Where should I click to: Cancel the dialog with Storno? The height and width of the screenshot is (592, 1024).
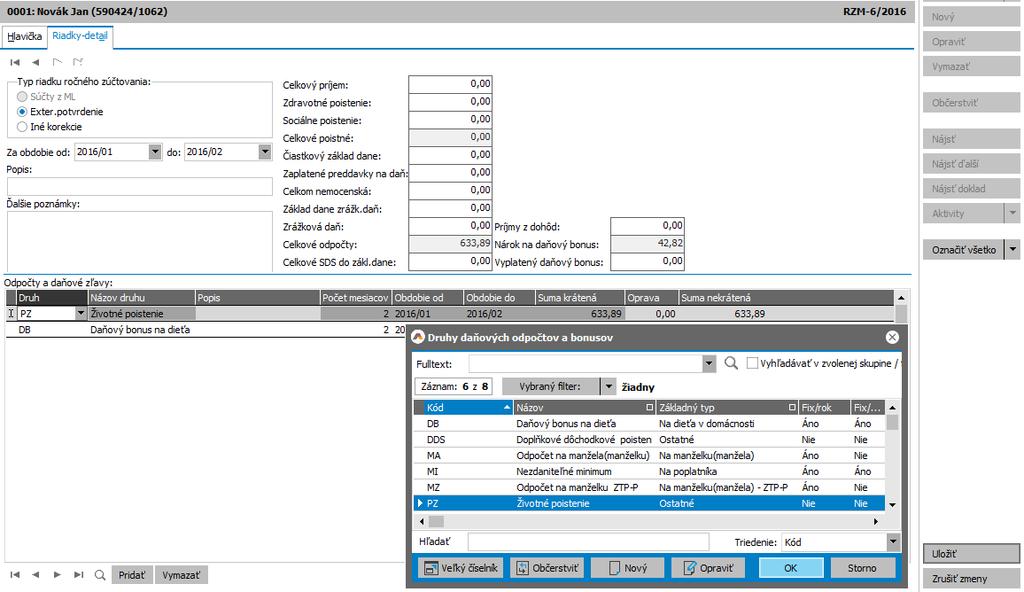tap(862, 568)
